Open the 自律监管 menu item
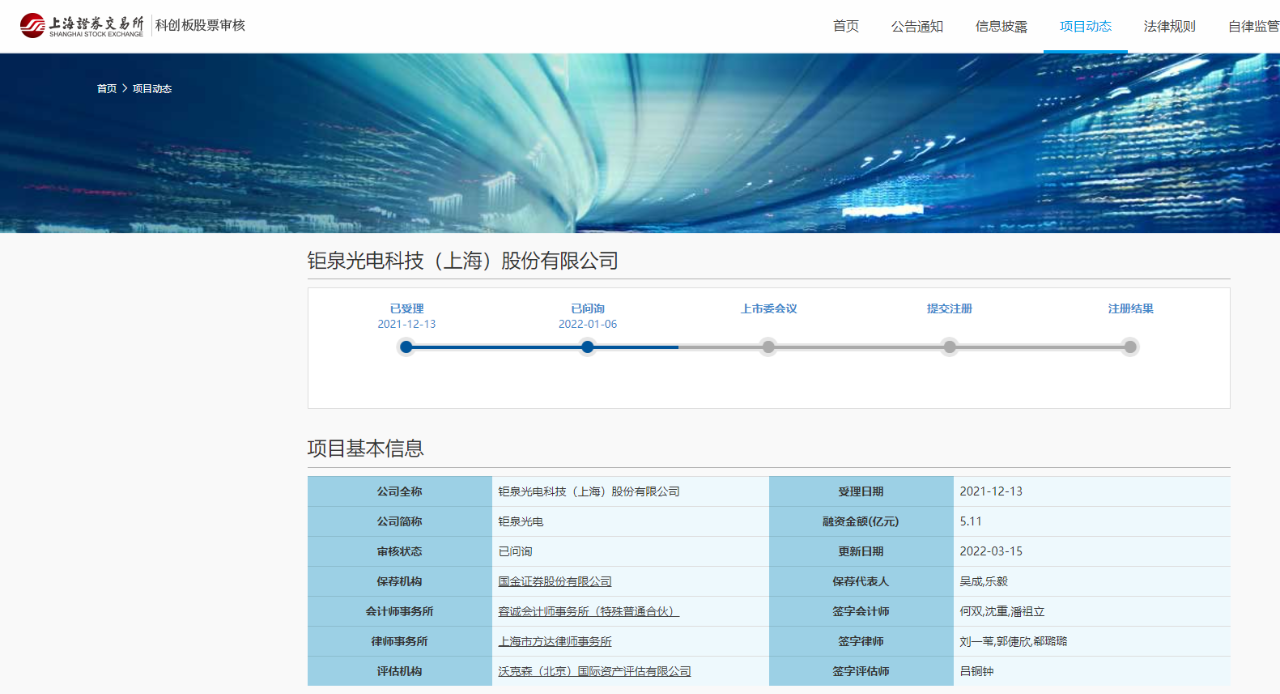Viewport: 1280px width, 694px height. 1254,26
